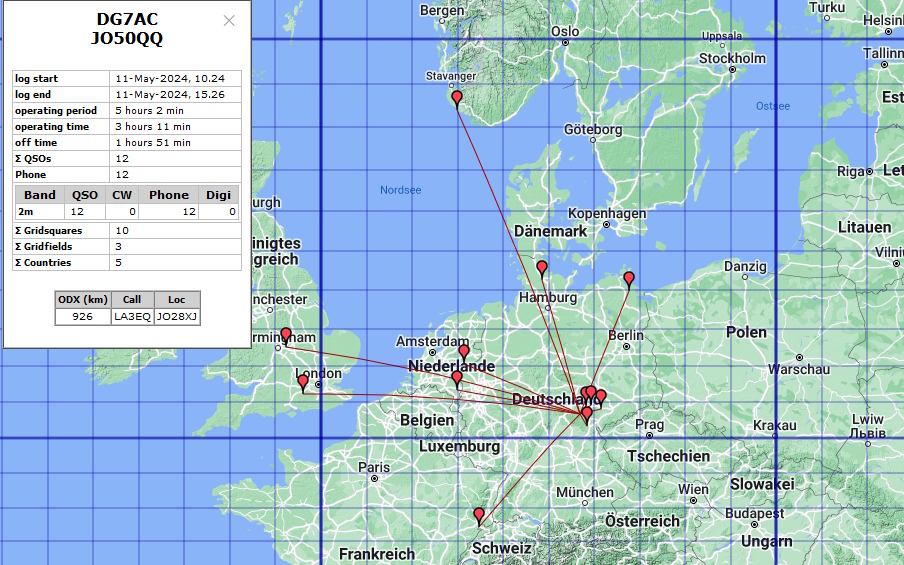Select the 2m band row cell
Image resolution: width=904 pixels, height=565 pixels.
[x=40, y=211]
